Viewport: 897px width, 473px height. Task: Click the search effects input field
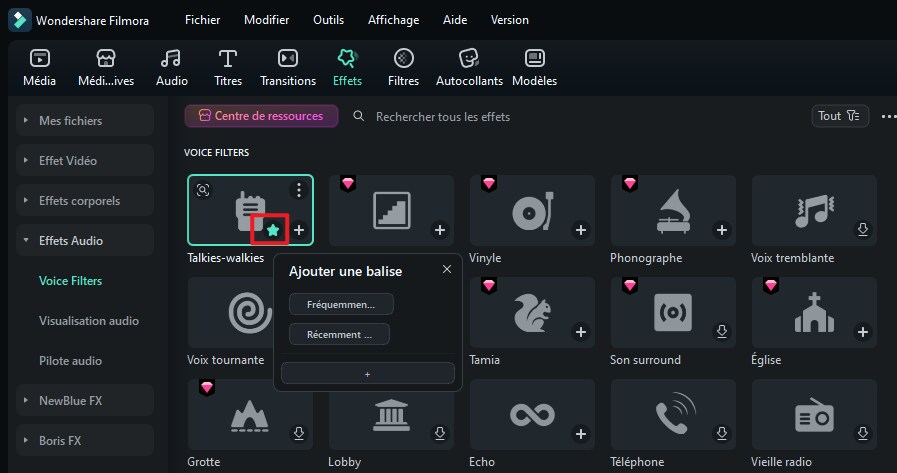click(443, 117)
